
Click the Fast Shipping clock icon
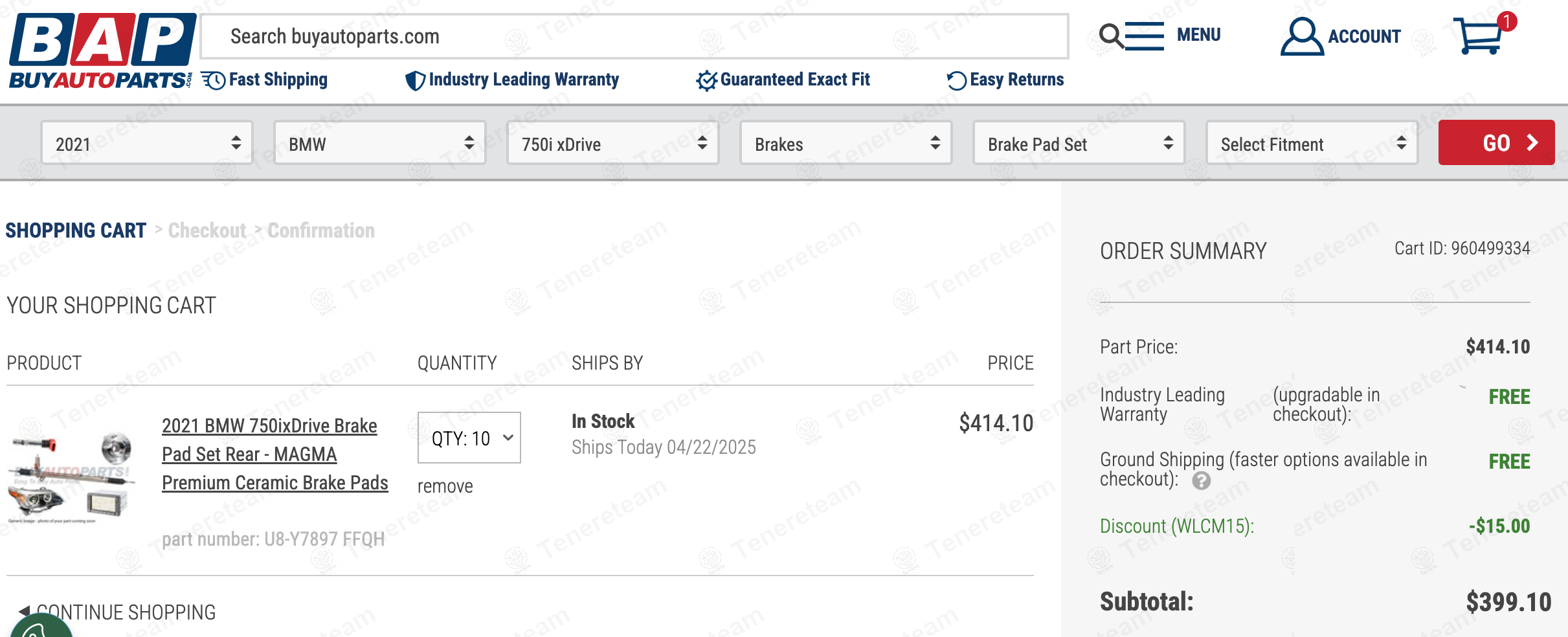click(x=213, y=80)
